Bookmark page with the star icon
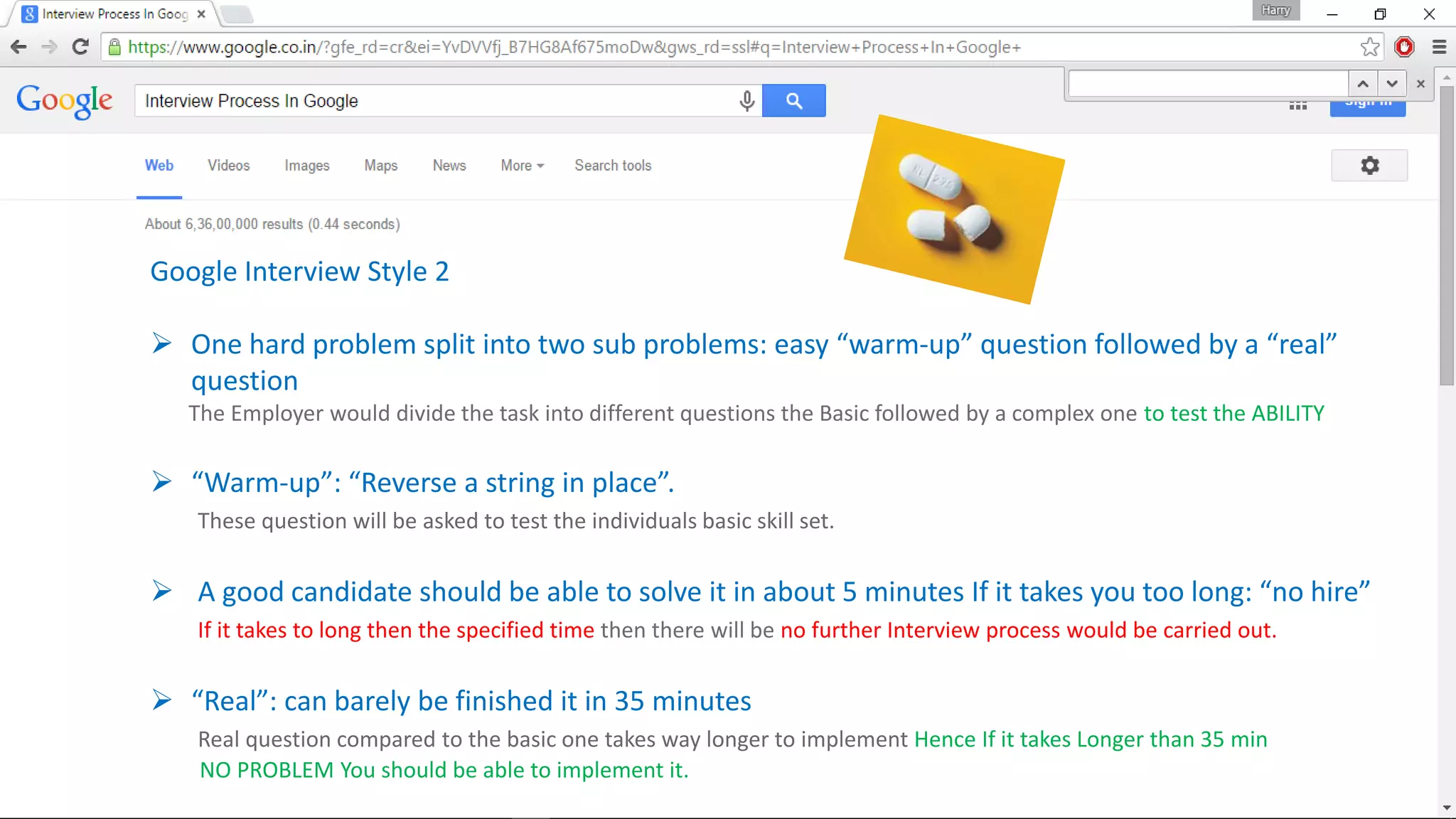The width and height of the screenshot is (1456, 819). [x=1369, y=47]
